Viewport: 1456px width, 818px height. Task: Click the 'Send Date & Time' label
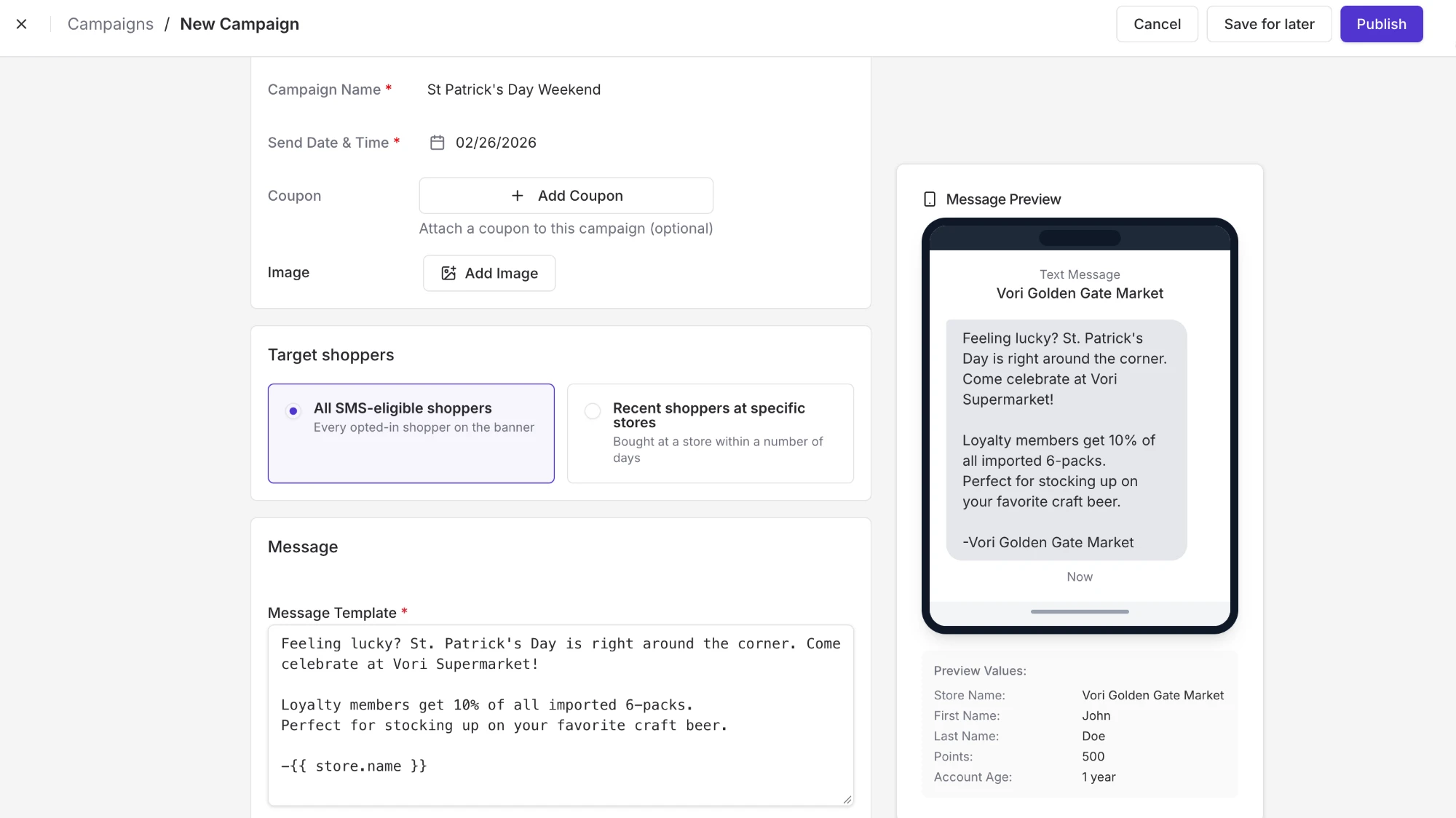tap(328, 143)
